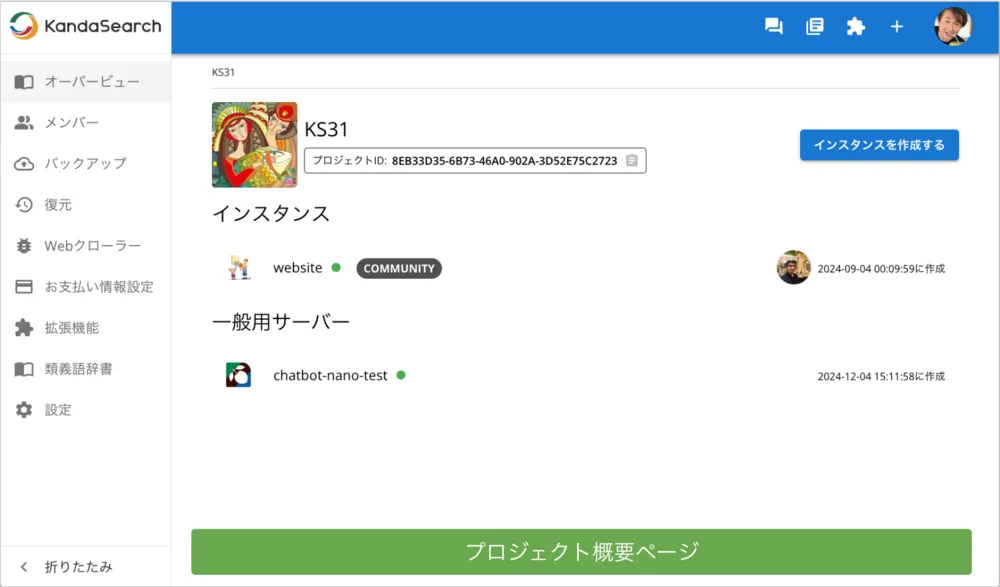Click the 2024-09-04 00:09:59 creation timestamp
The height and width of the screenshot is (587, 1000).
(881, 269)
